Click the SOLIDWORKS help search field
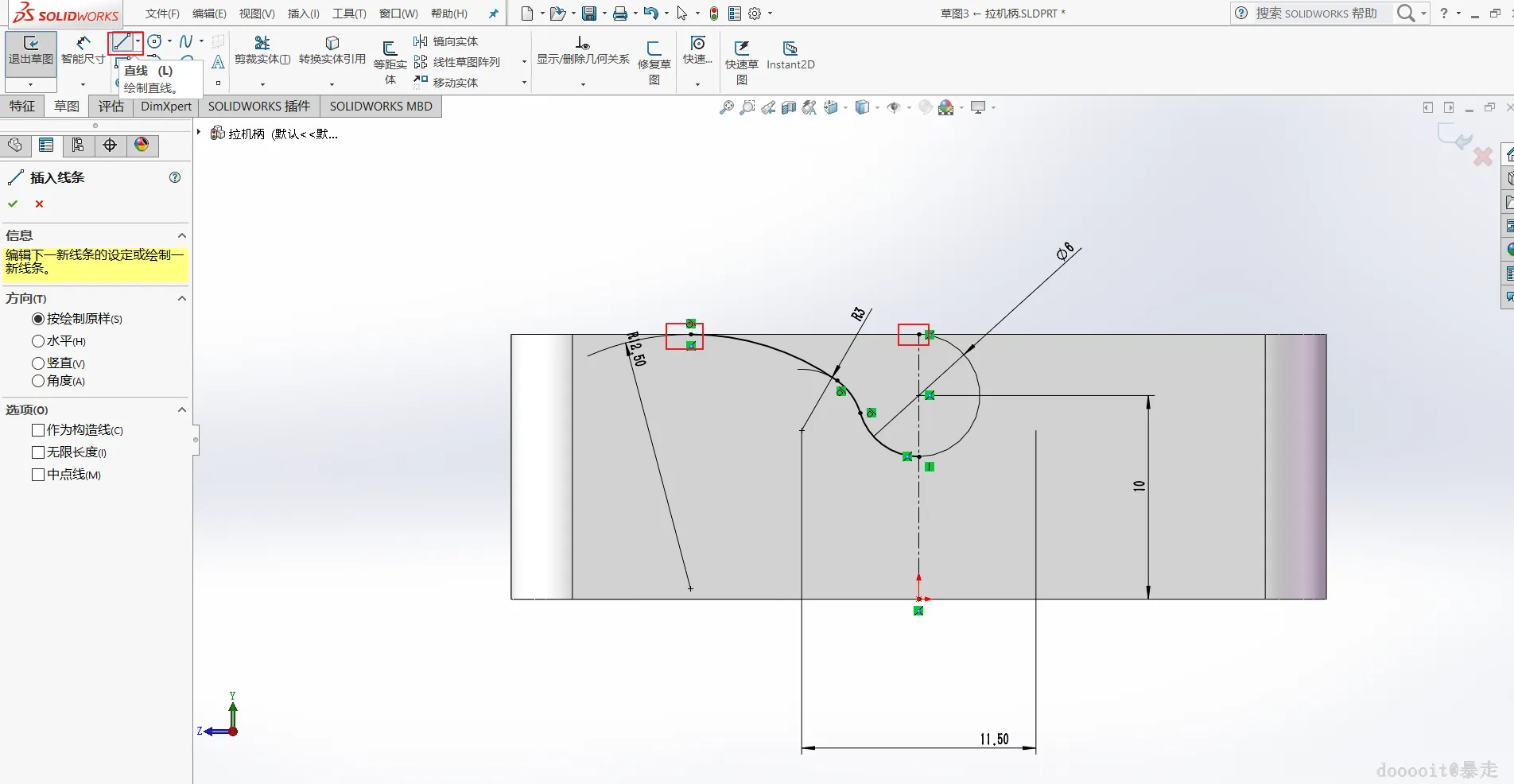 [x=1315, y=14]
